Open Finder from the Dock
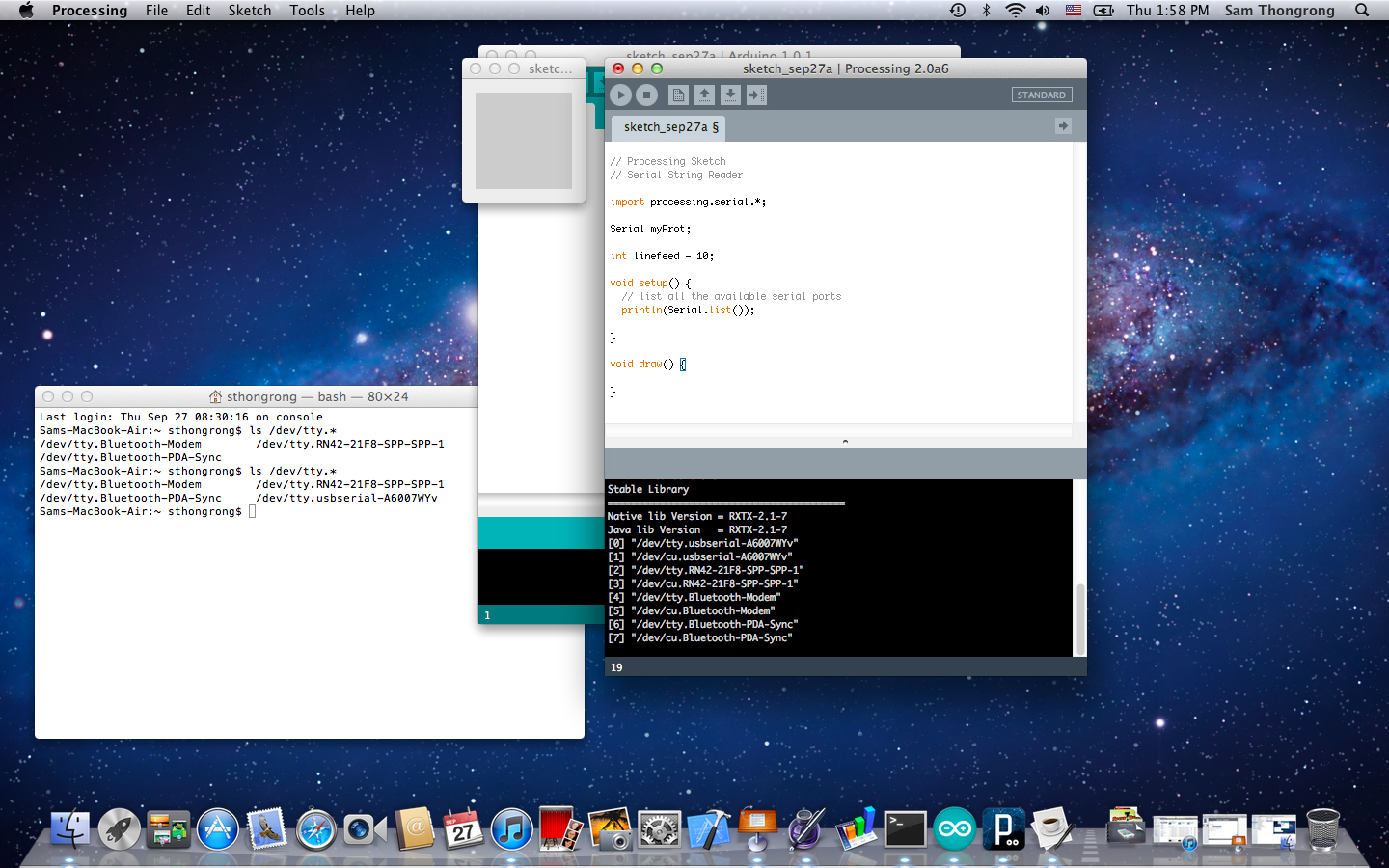Image resolution: width=1389 pixels, height=868 pixels. tap(69, 829)
